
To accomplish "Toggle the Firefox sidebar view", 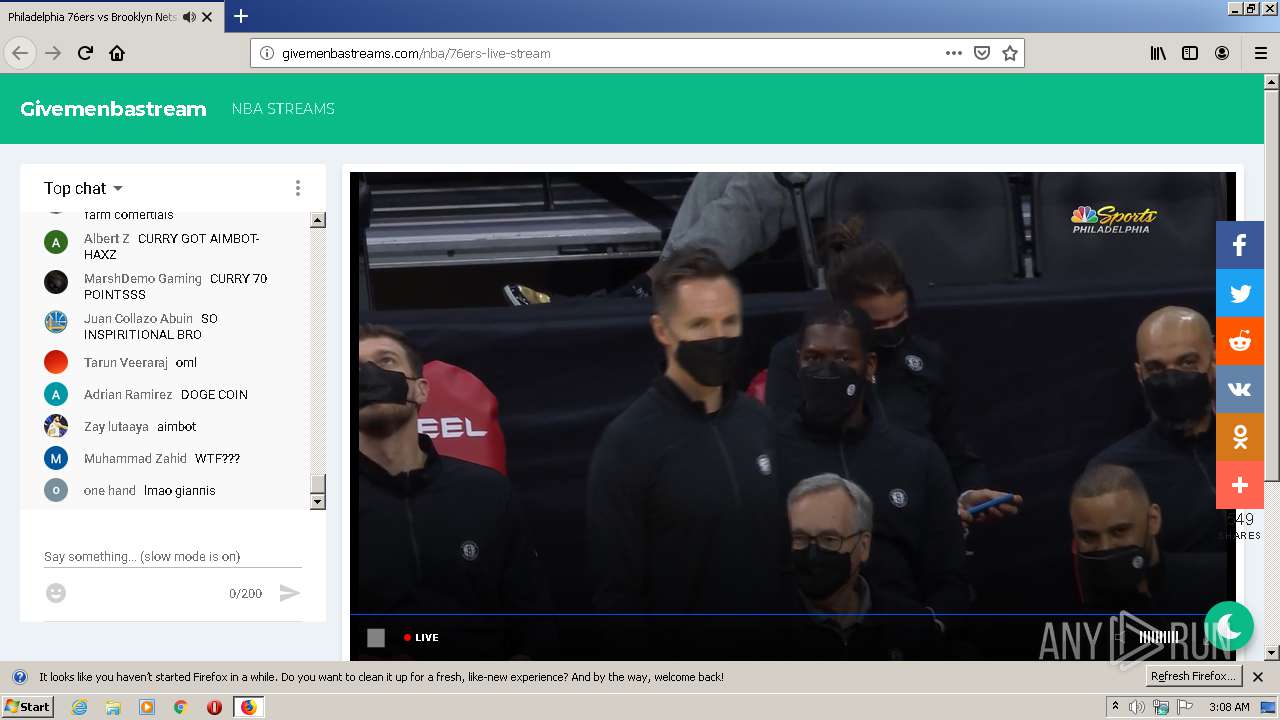I will pyautogui.click(x=1190, y=53).
